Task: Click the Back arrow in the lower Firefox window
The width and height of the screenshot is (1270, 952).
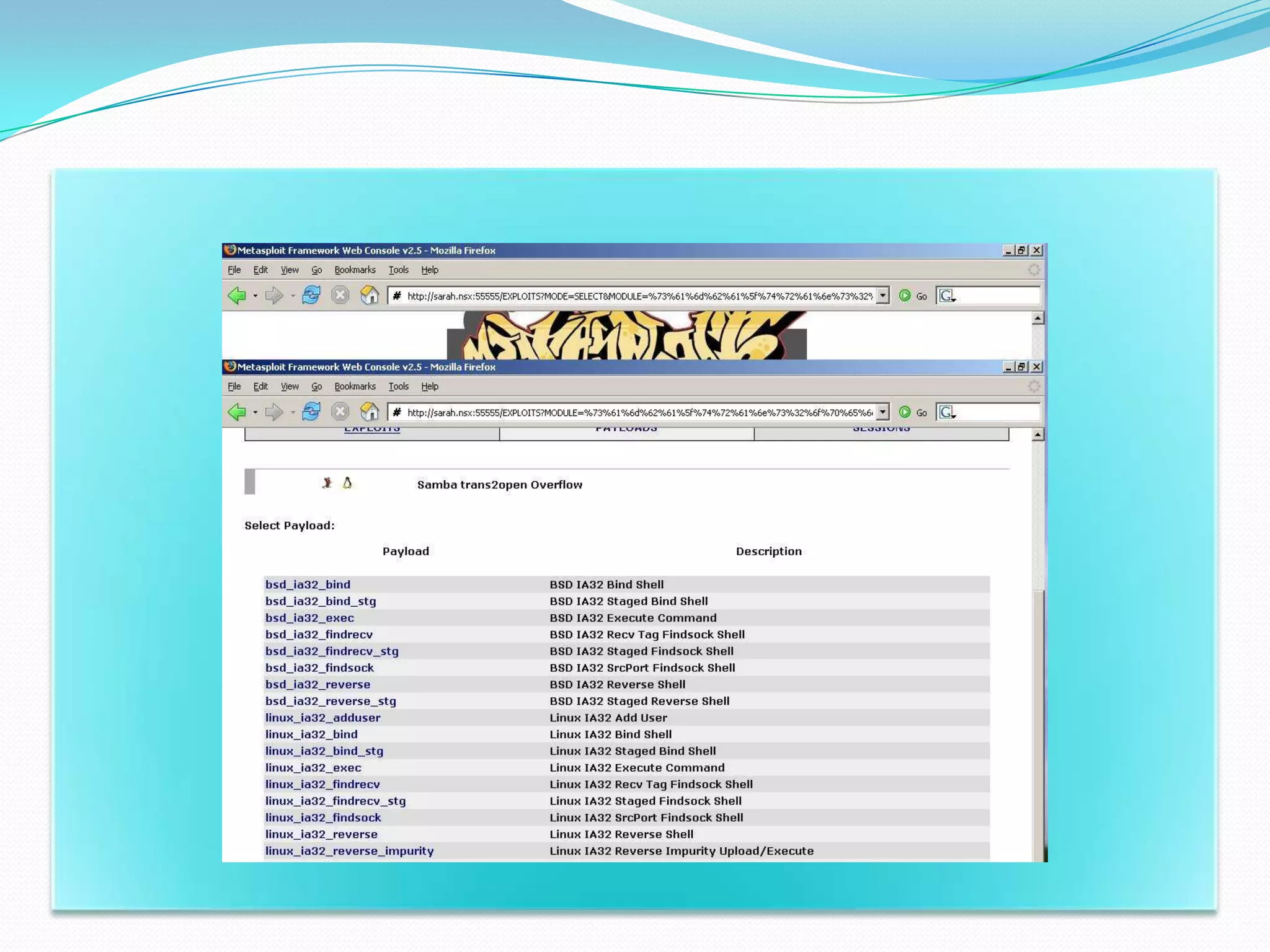Action: click(237, 412)
